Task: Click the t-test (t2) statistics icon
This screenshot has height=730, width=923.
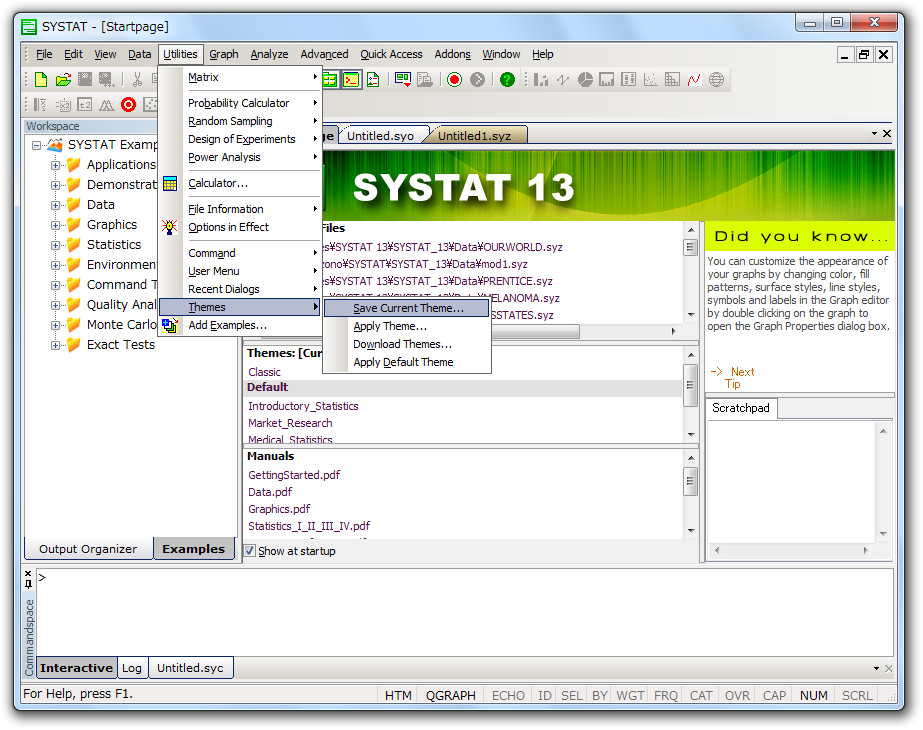Action: (85, 105)
